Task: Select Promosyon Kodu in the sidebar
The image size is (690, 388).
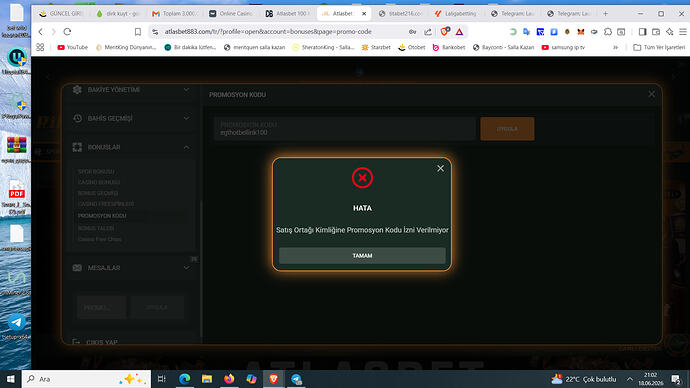Action: pos(102,216)
